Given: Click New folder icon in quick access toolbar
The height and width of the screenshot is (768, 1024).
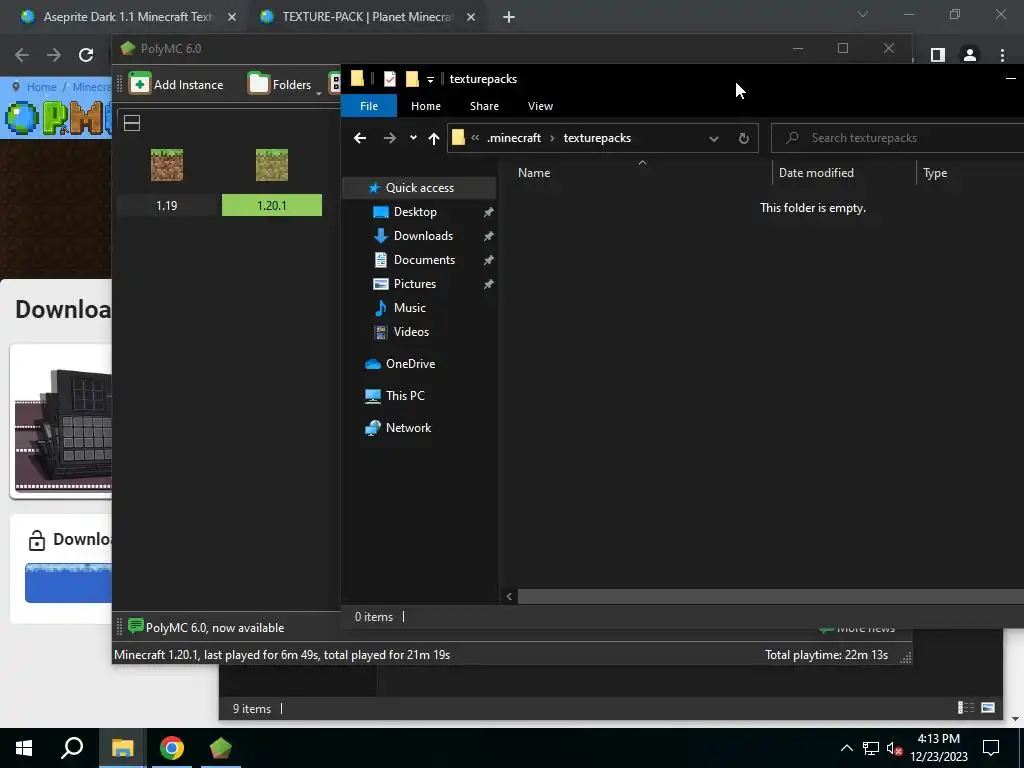Looking at the screenshot, I should click(x=411, y=79).
